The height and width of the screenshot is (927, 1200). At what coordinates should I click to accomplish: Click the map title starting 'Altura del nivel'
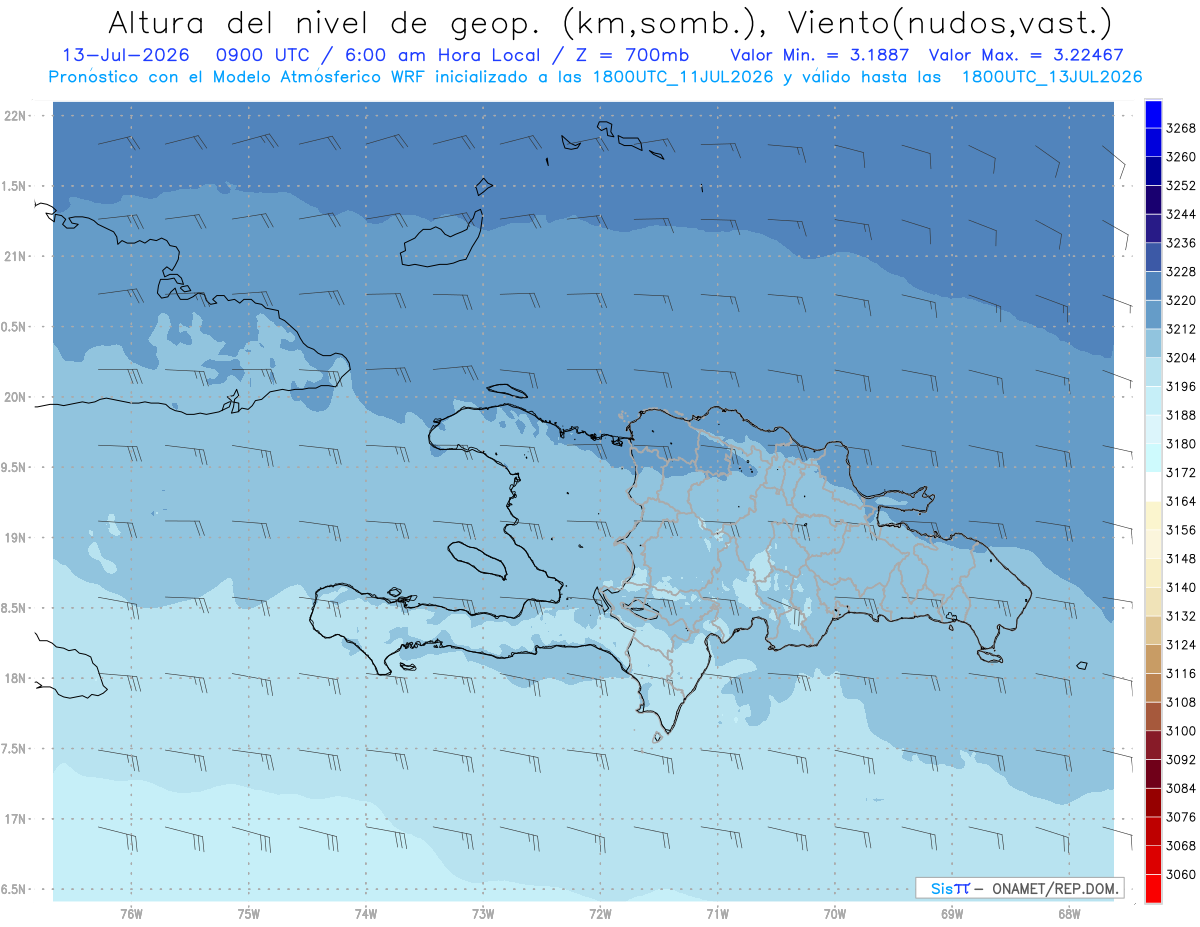(609, 22)
